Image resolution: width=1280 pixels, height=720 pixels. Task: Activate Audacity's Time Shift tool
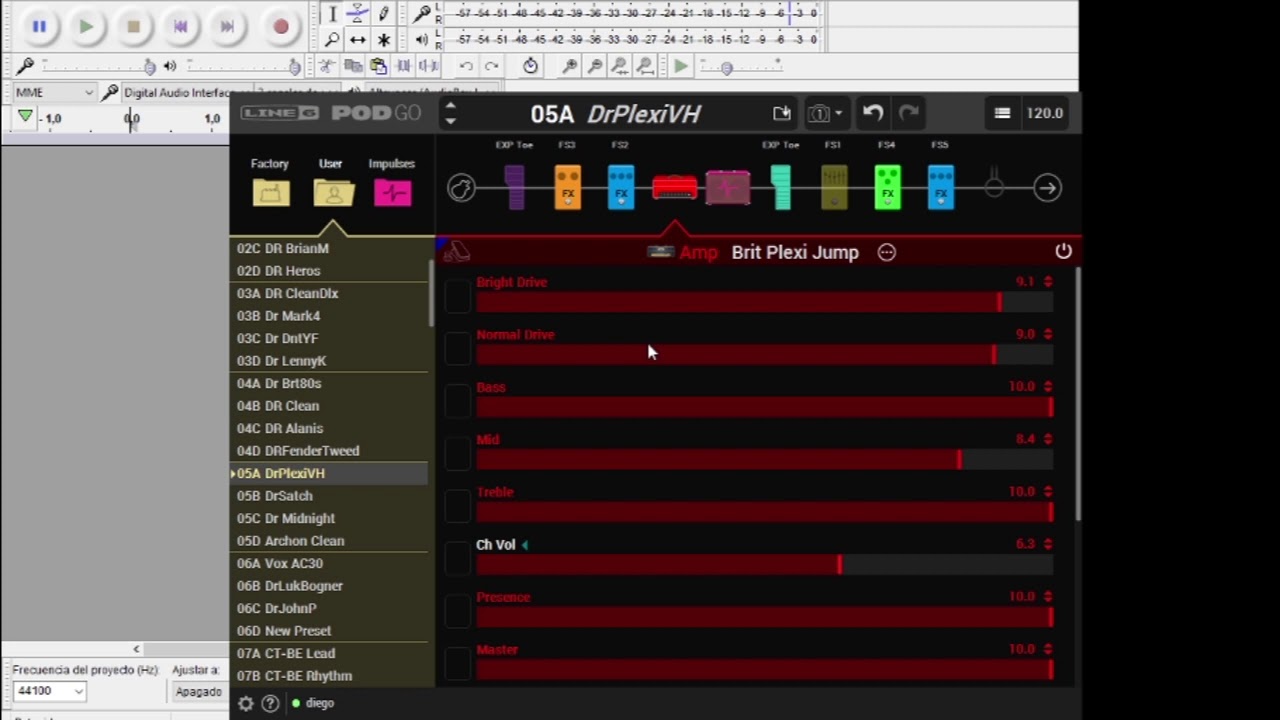click(x=357, y=40)
